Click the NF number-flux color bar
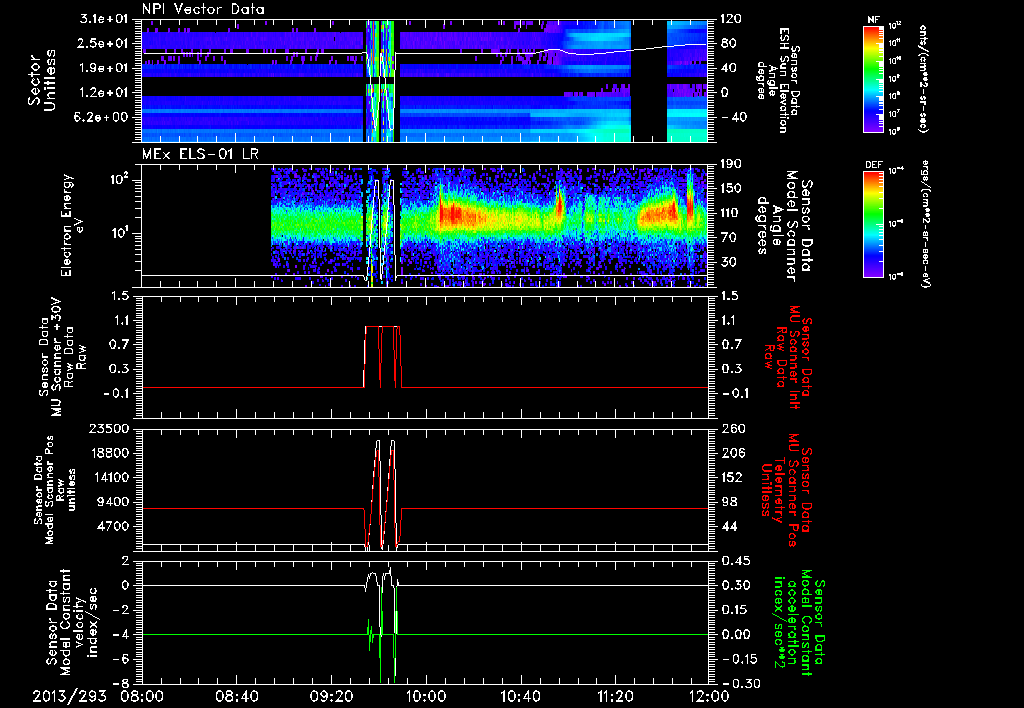Viewport: 1024px width, 708px height. point(874,78)
